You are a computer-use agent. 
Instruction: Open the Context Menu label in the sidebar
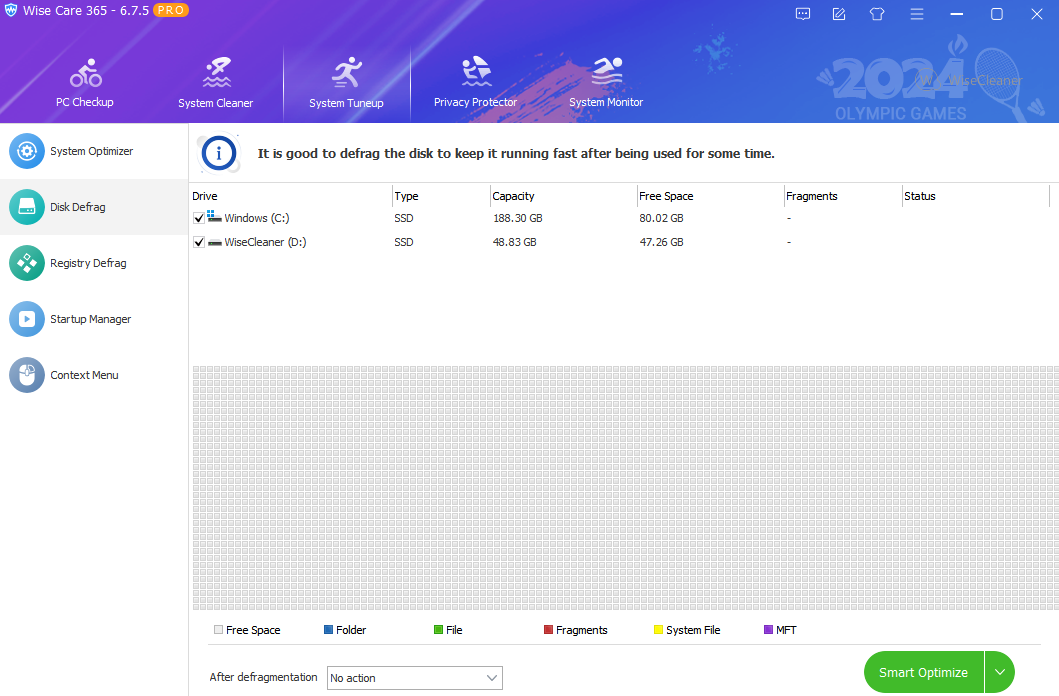click(x=84, y=375)
